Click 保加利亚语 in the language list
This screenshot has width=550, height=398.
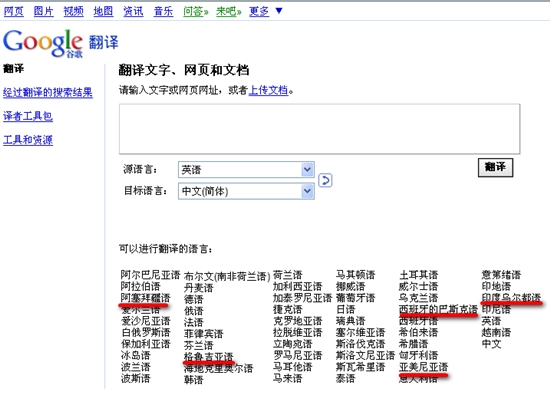[145, 344]
